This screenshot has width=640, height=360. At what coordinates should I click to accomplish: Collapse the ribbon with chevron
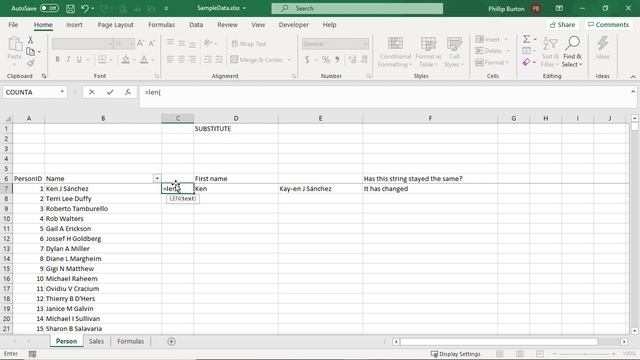pyautogui.click(x=633, y=76)
